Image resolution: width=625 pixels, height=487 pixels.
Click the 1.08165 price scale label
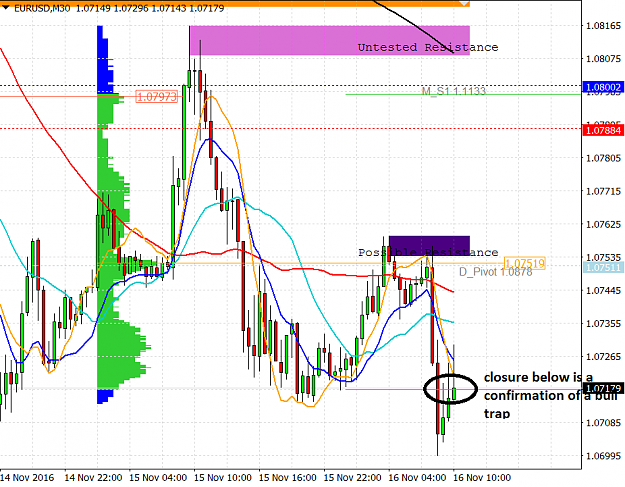click(x=603, y=26)
